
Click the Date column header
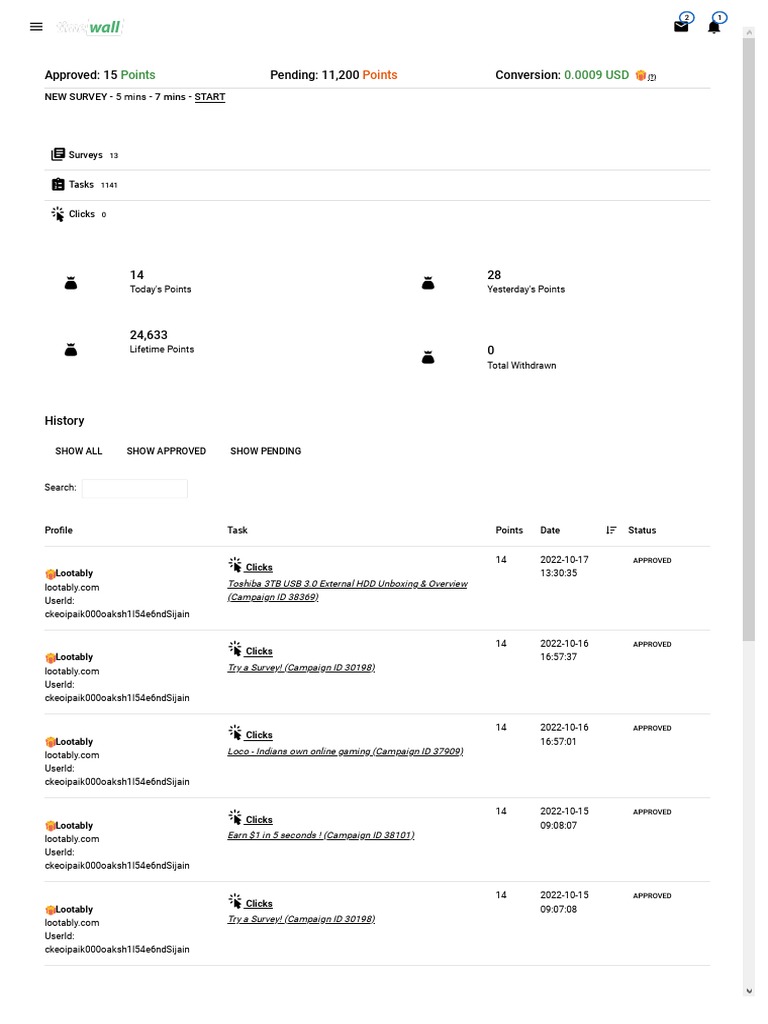[550, 530]
